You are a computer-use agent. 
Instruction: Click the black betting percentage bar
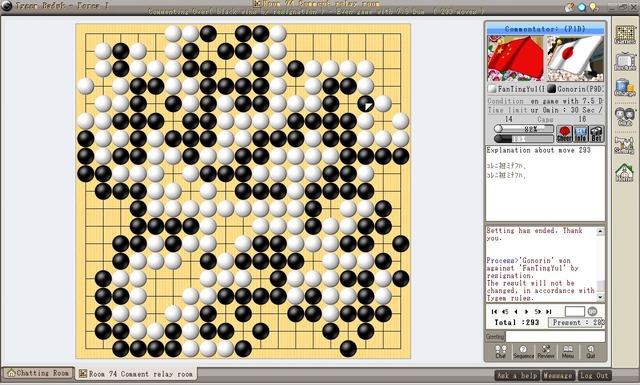click(x=524, y=139)
